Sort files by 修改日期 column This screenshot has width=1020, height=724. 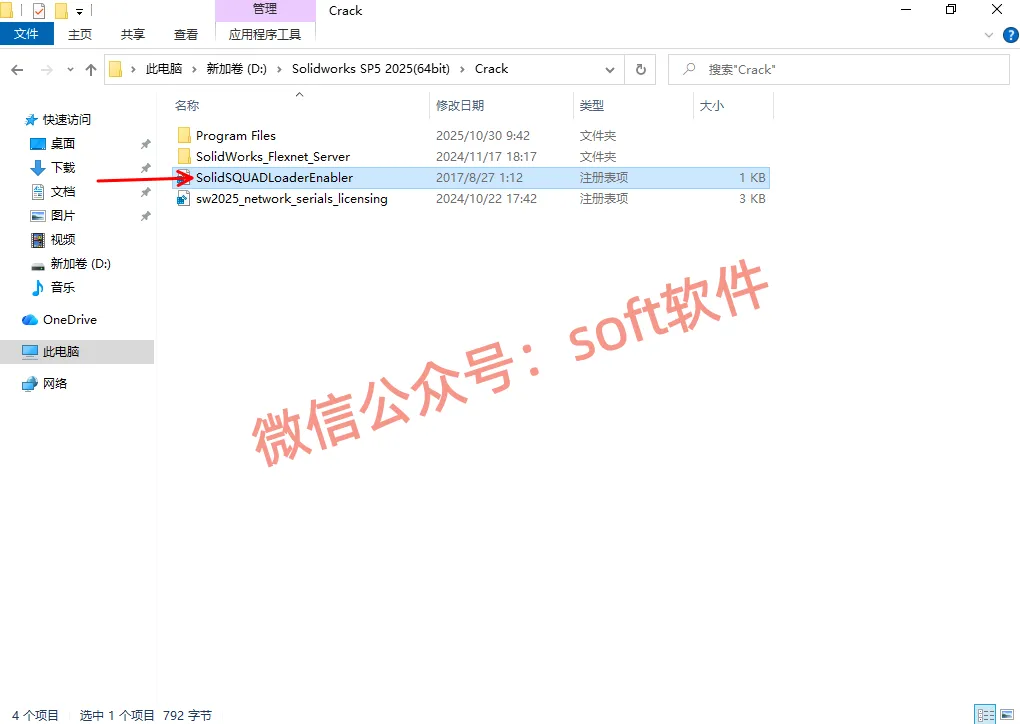[x=460, y=105]
